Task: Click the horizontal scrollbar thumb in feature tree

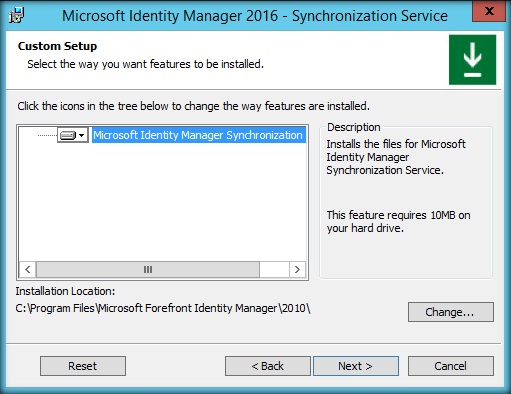Action: tap(148, 269)
